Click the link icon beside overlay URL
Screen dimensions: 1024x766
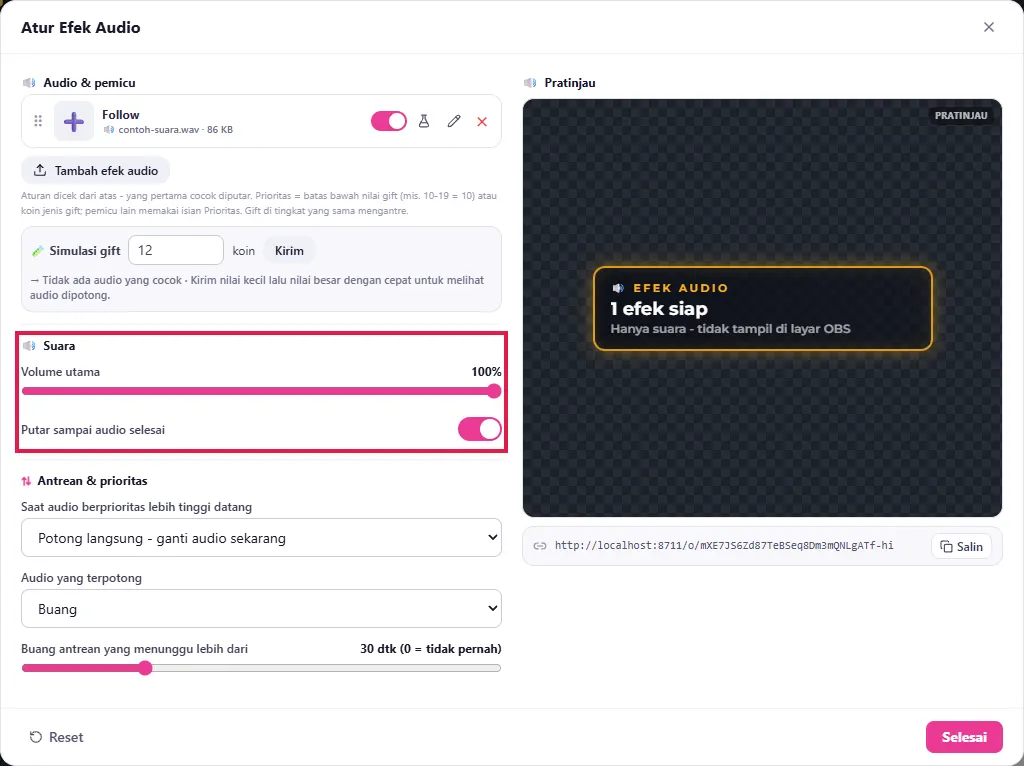coord(539,546)
